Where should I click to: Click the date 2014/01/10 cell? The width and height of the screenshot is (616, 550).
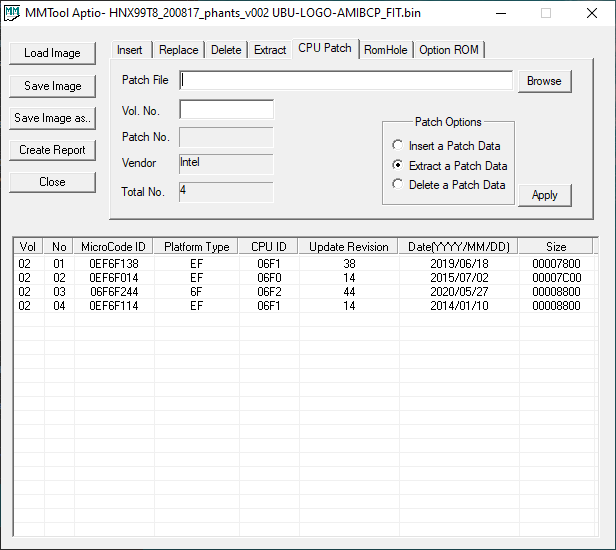[459, 306]
